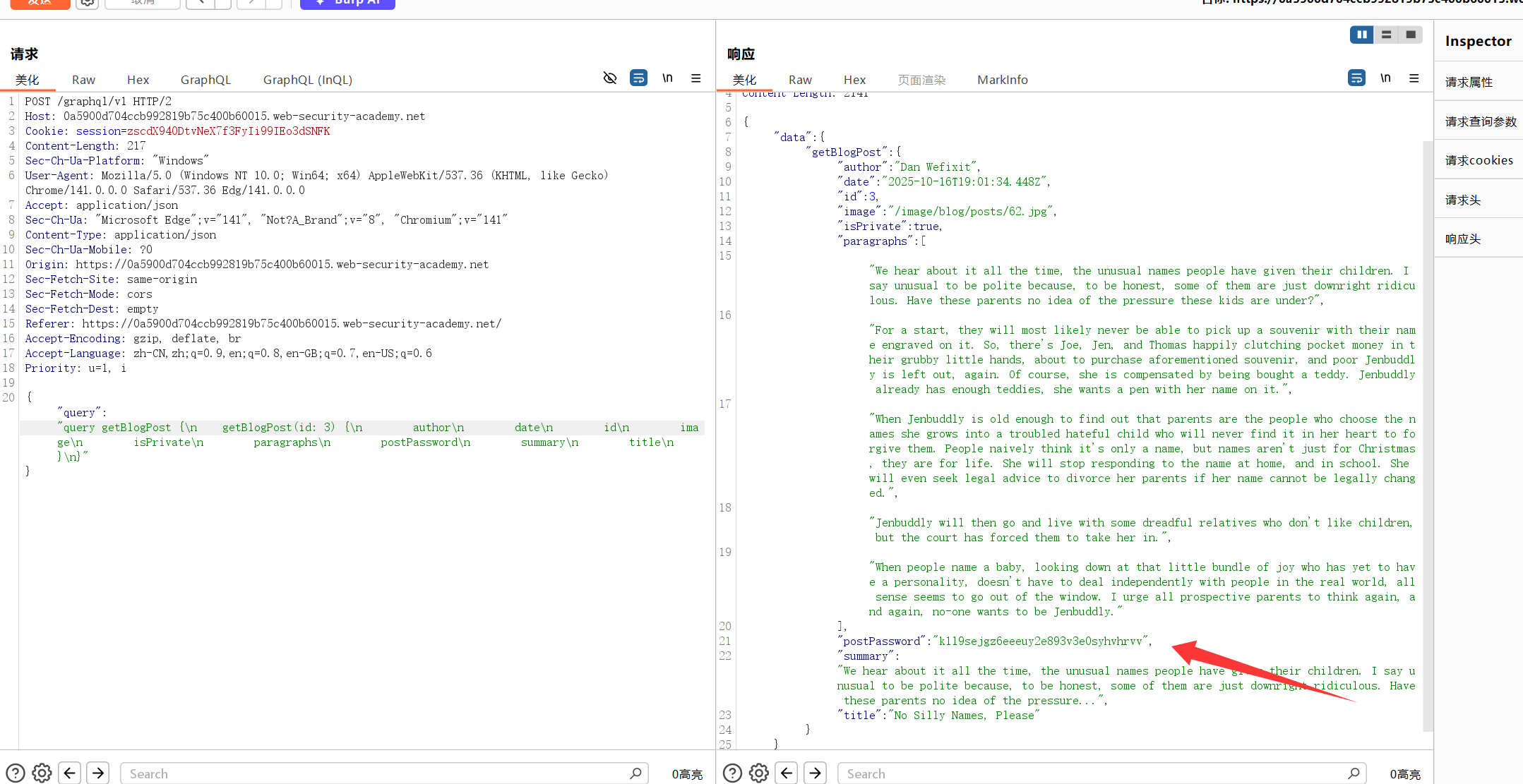Open the GraphQL request tab
Viewport: 1523px width, 784px height.
(x=205, y=80)
